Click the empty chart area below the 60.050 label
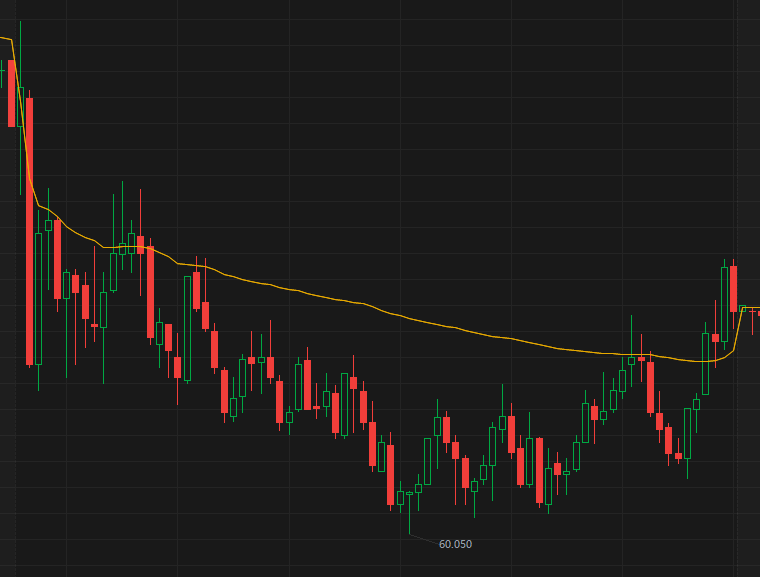 tap(455, 565)
